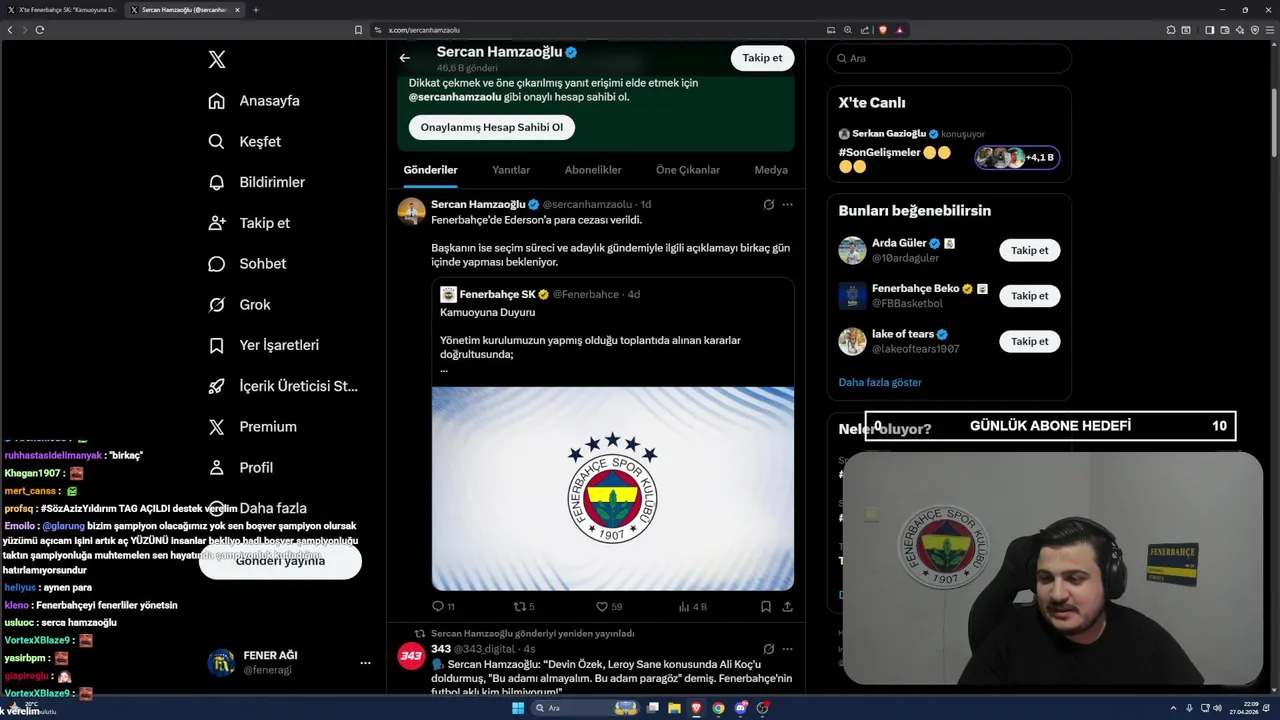Open Yer İşaretleri bookmarks
This screenshot has height=720, width=1280.
(263, 345)
